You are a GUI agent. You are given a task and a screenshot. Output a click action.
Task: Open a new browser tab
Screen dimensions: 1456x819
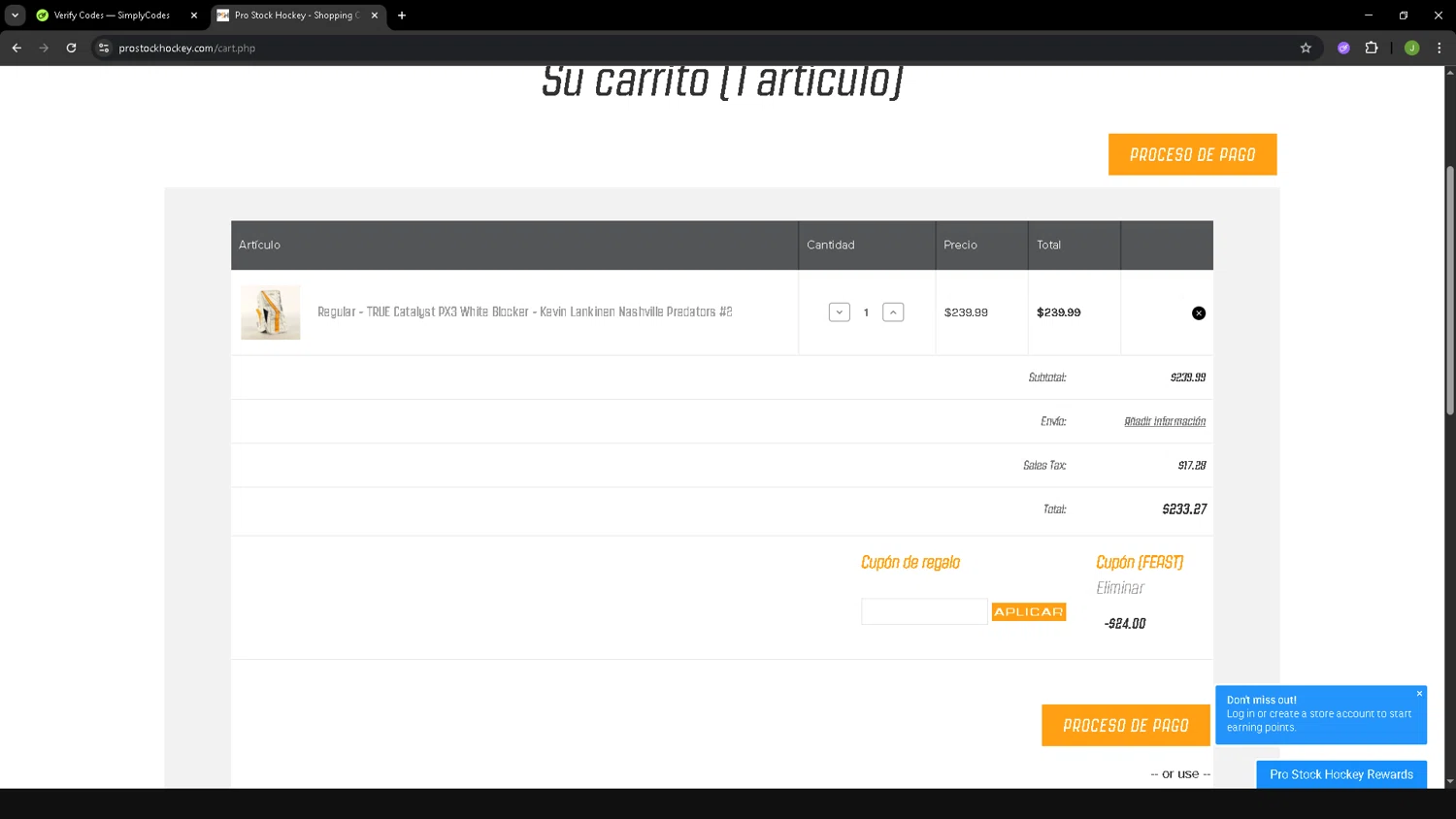click(402, 16)
